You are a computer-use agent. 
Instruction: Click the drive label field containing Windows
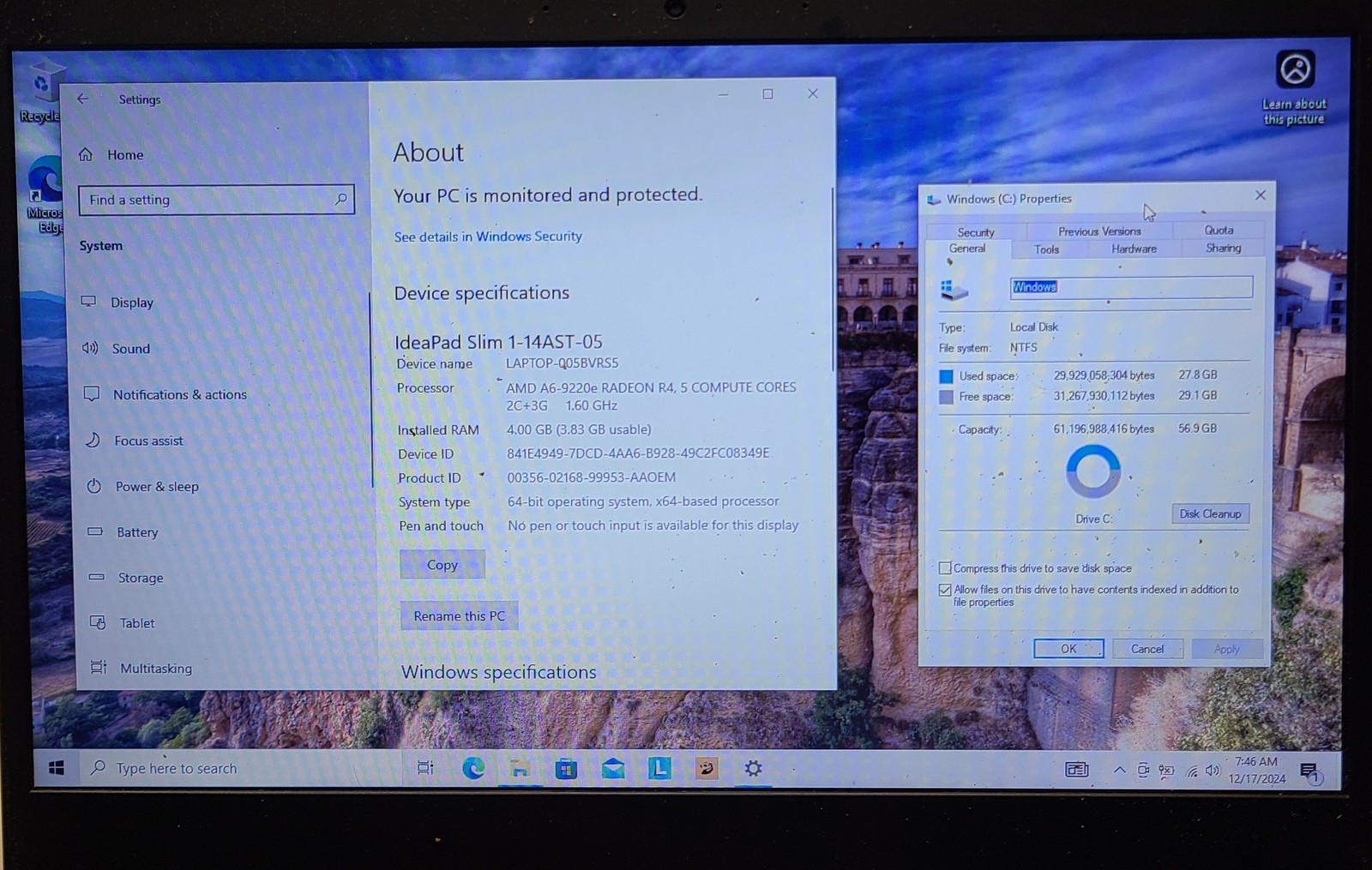1131,286
